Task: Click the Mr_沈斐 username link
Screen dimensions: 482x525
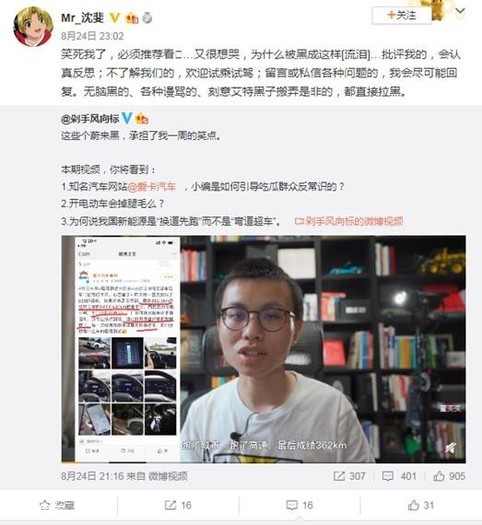Action: [82, 17]
